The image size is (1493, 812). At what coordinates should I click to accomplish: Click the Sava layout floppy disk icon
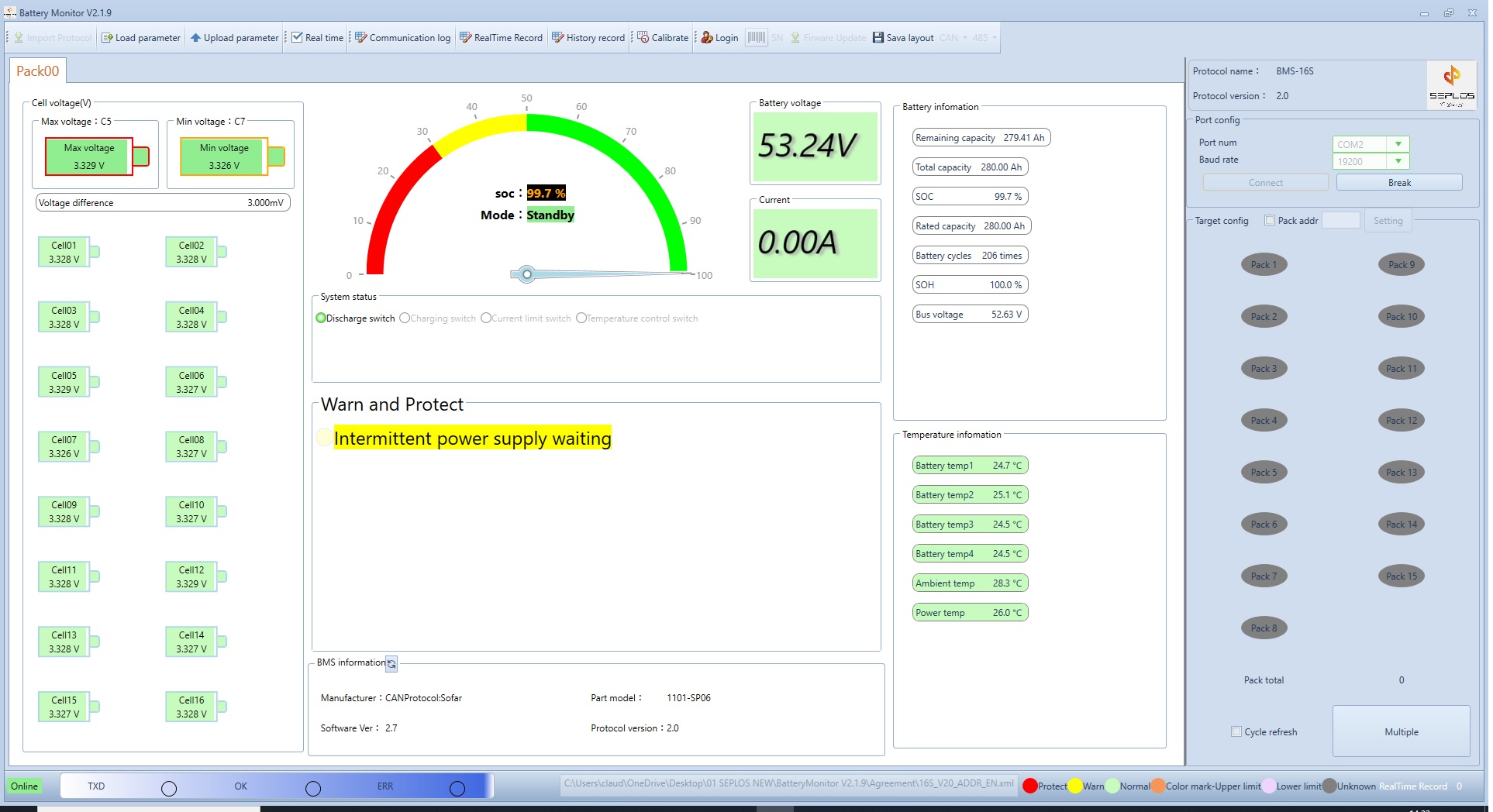(x=878, y=38)
